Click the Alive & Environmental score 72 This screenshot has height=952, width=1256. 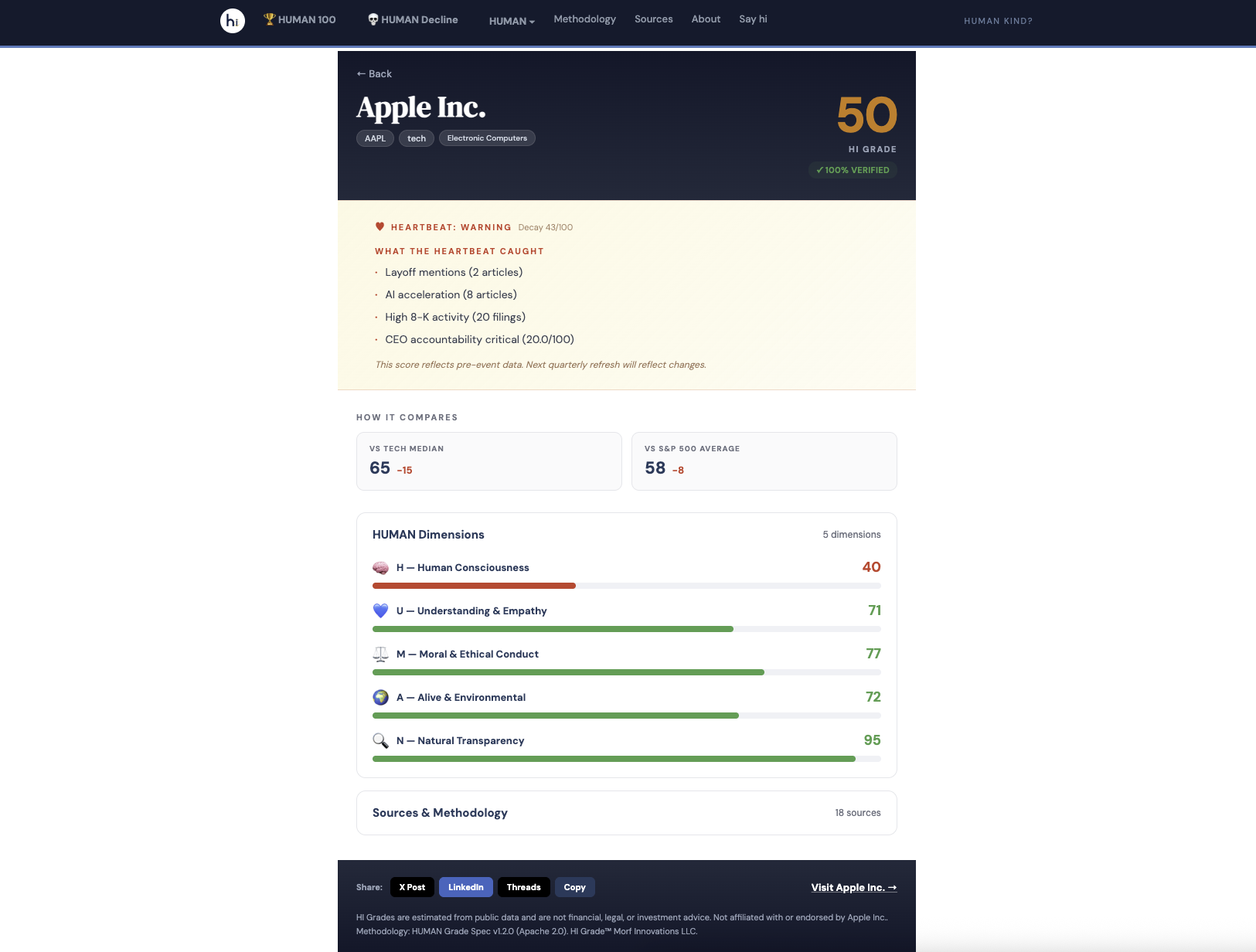(873, 697)
